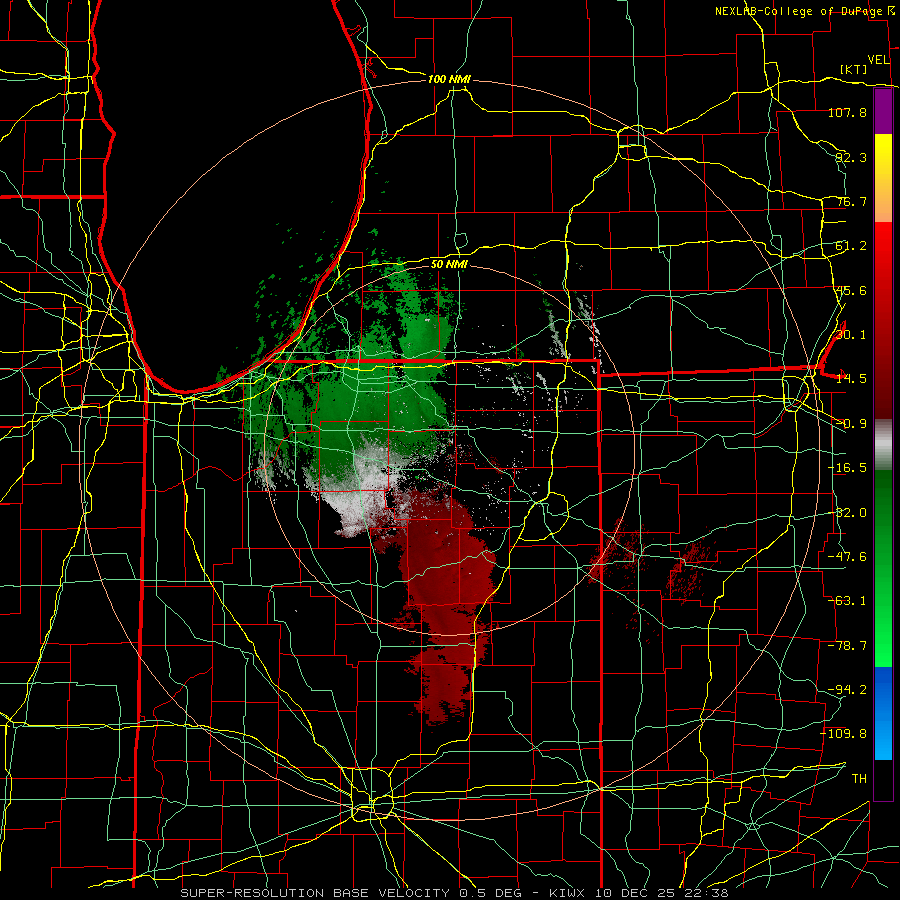Click the TH label below the color bar

click(859, 779)
